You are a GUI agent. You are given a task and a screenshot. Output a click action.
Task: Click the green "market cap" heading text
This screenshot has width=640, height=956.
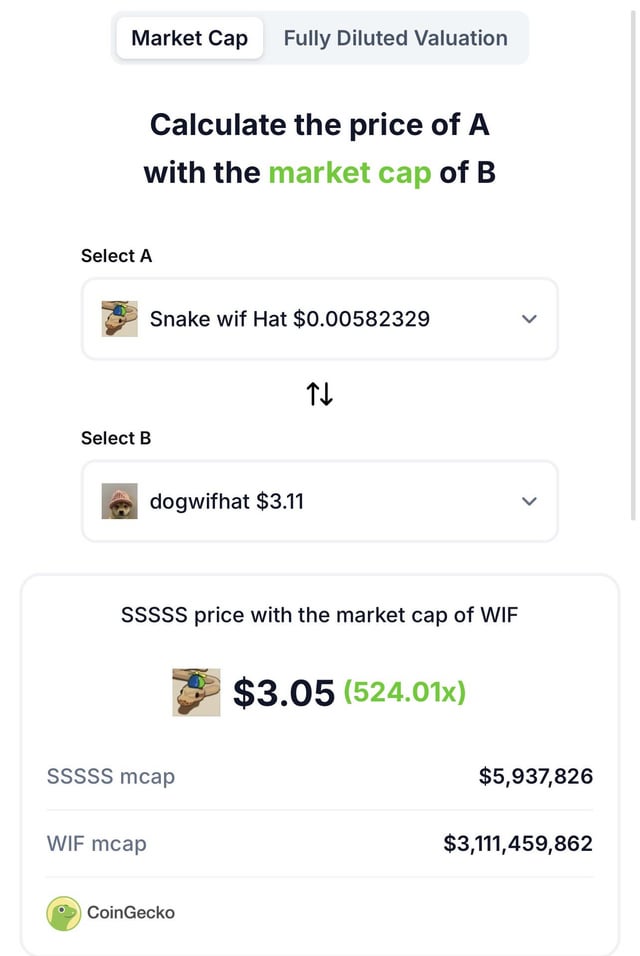tap(350, 172)
